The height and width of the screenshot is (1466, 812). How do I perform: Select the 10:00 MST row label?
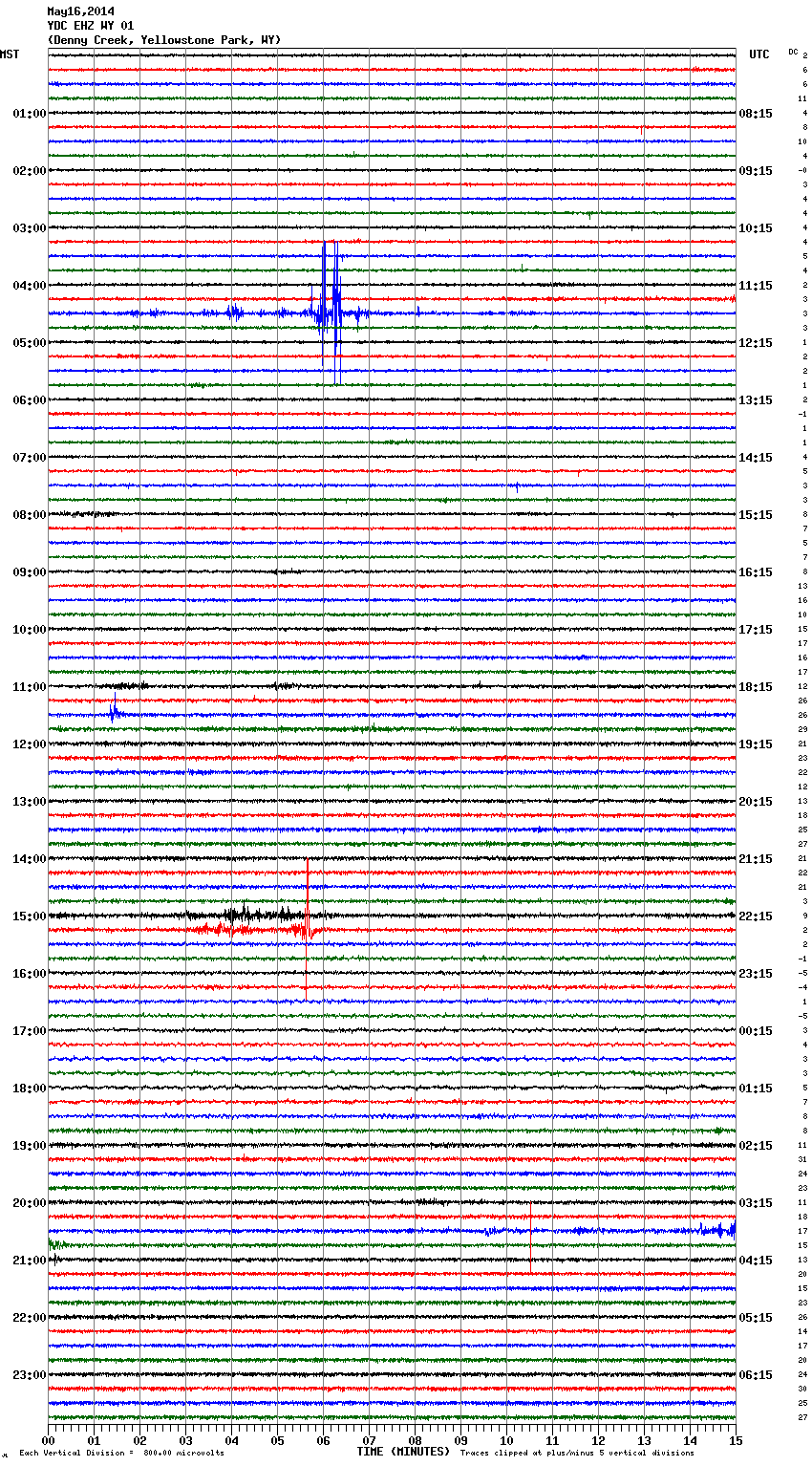[30, 629]
